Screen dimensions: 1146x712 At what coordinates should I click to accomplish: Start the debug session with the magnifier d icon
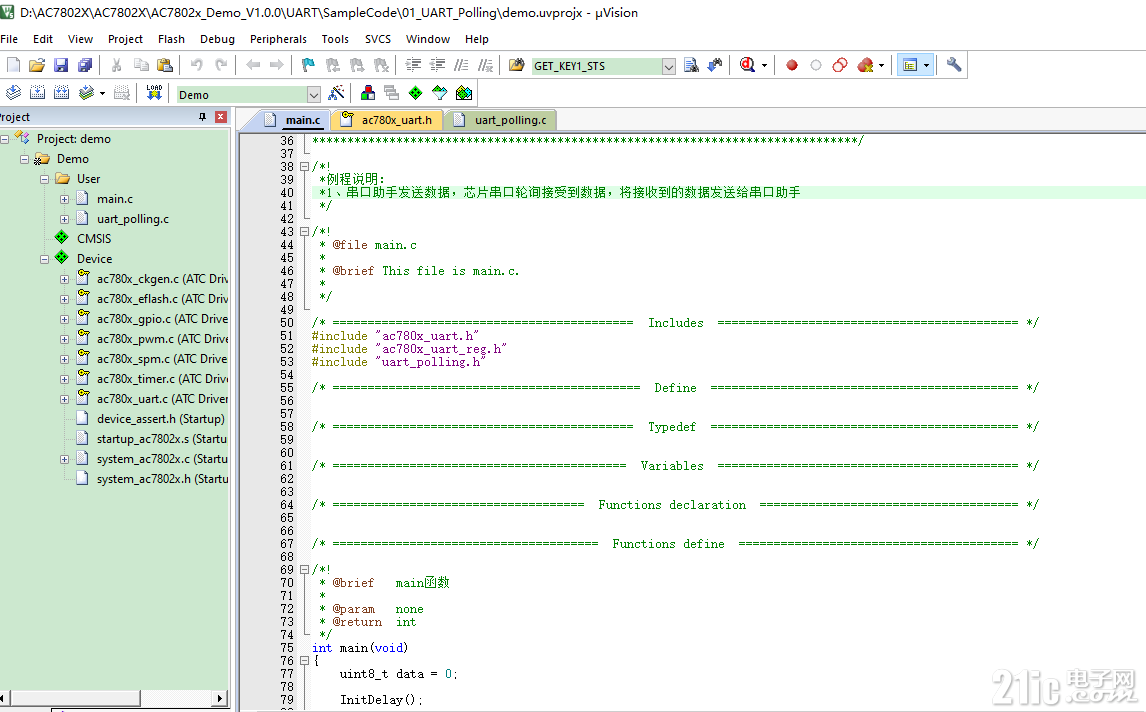click(746, 65)
